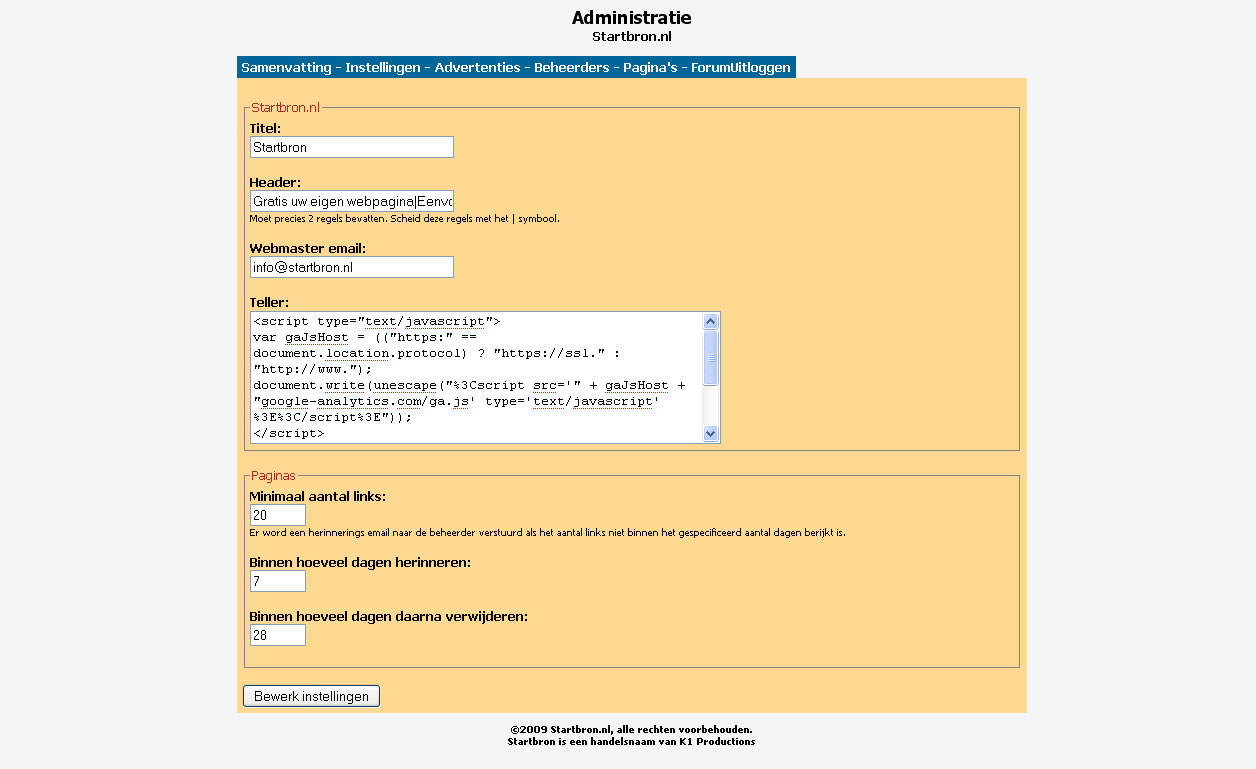
Task: Click the Titel: label
Action: (x=265, y=128)
